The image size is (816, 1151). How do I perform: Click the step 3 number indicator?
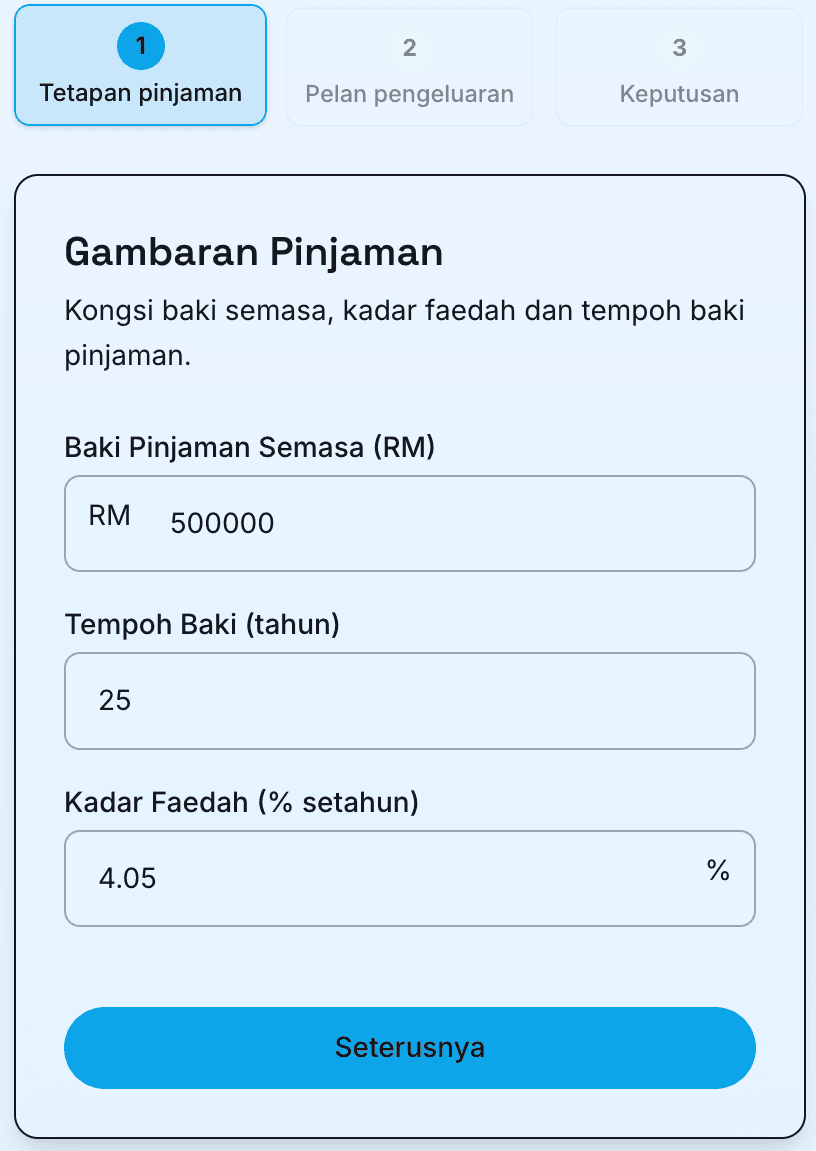click(679, 47)
